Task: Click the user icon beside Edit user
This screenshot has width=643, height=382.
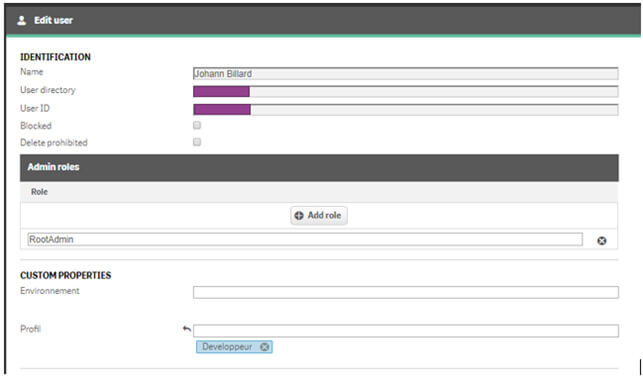Action: tap(22, 20)
